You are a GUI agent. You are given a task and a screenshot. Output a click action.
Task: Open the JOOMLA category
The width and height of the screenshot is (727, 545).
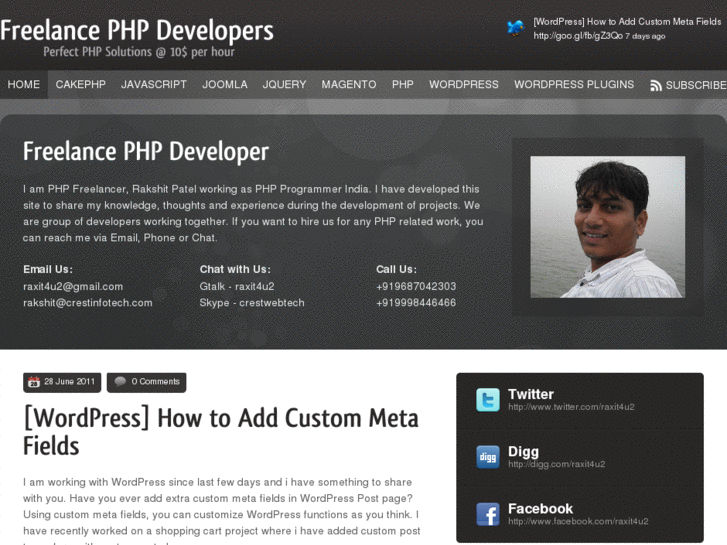[x=225, y=84]
